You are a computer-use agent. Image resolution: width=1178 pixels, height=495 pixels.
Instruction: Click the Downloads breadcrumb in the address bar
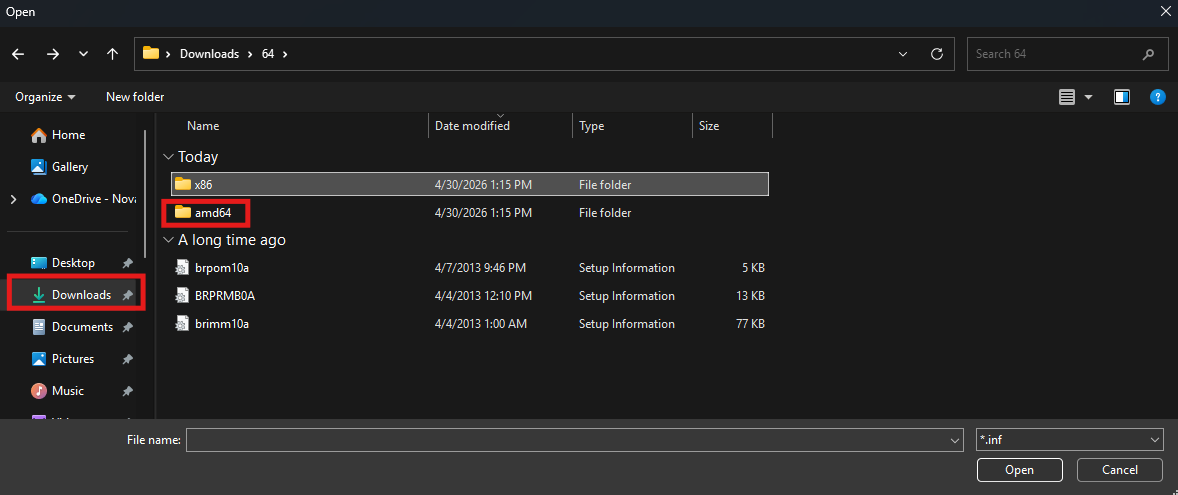[209, 54]
